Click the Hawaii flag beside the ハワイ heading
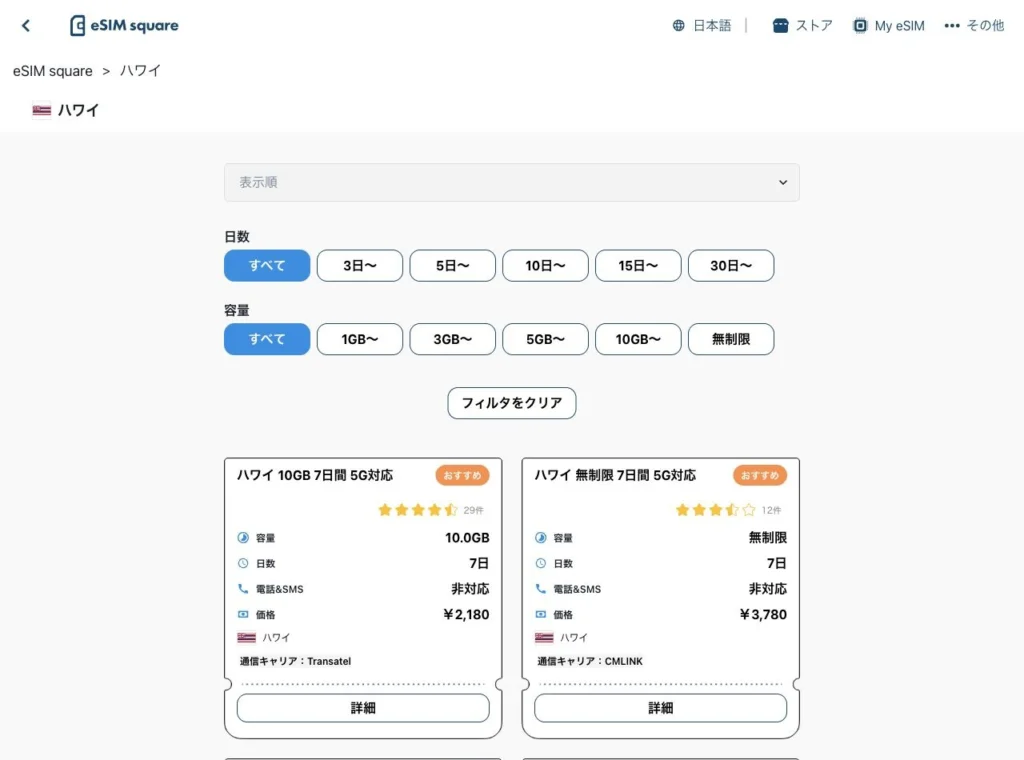1024x760 pixels. click(42, 110)
